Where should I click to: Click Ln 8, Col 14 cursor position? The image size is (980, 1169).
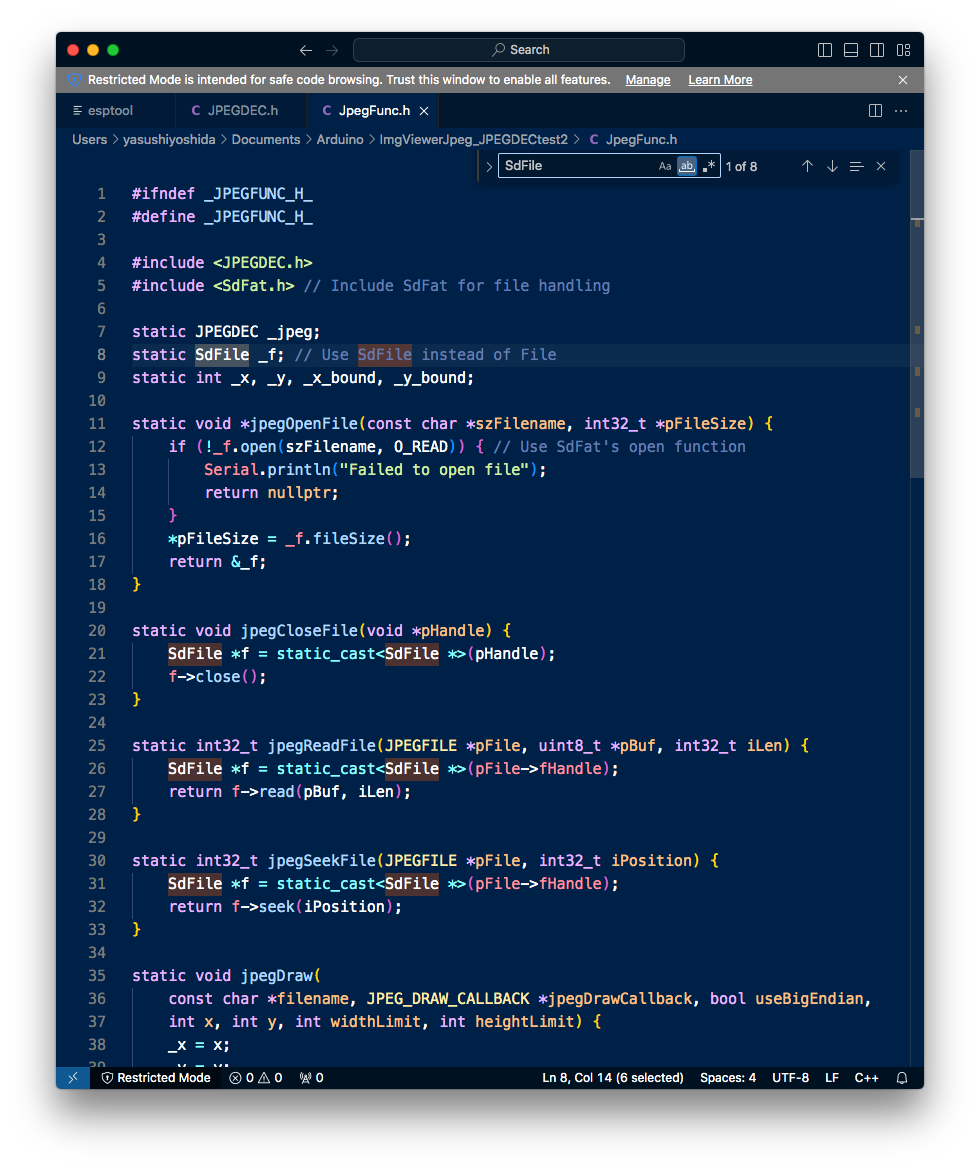[612, 1078]
